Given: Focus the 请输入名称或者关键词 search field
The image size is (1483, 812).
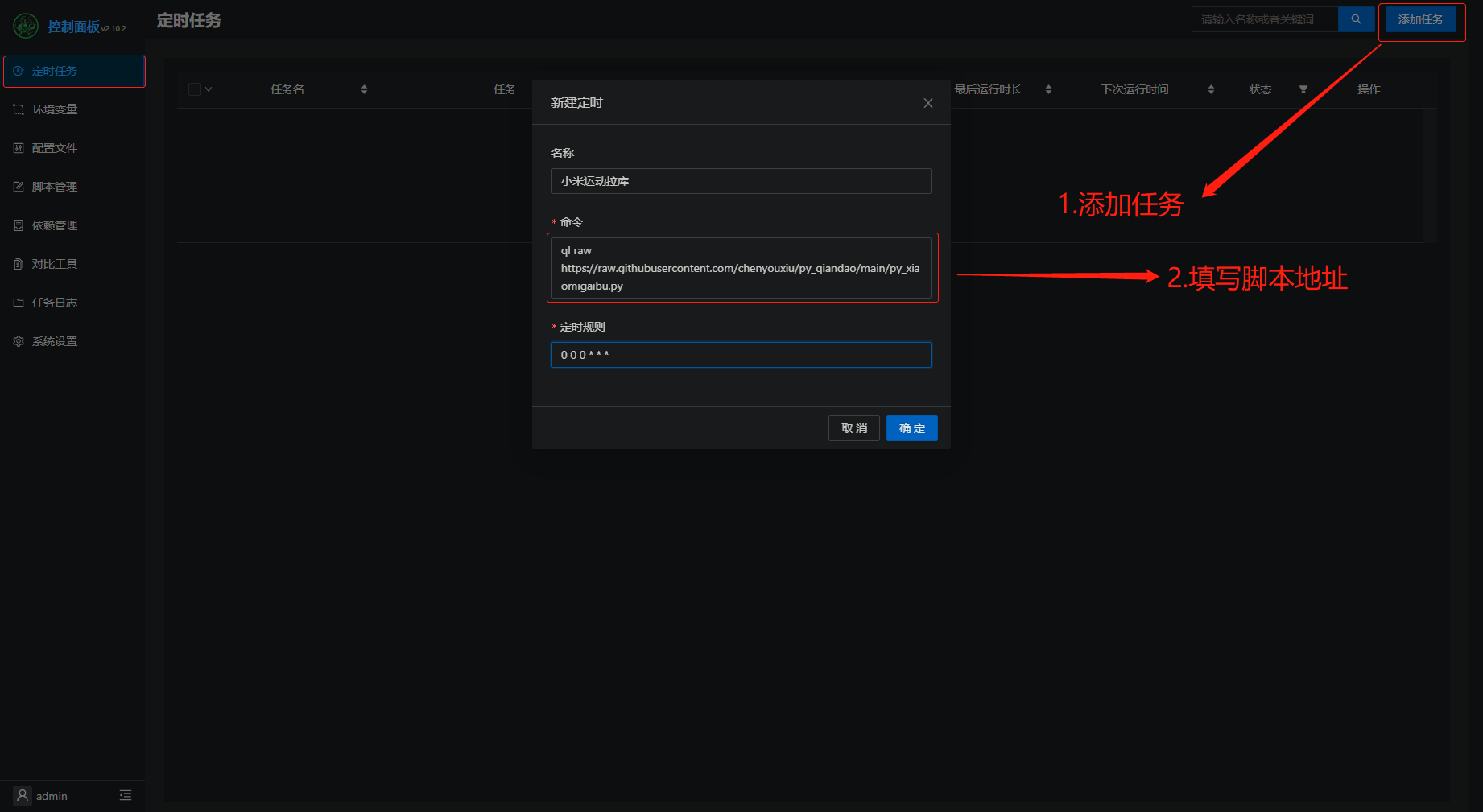Looking at the screenshot, I should [1265, 19].
